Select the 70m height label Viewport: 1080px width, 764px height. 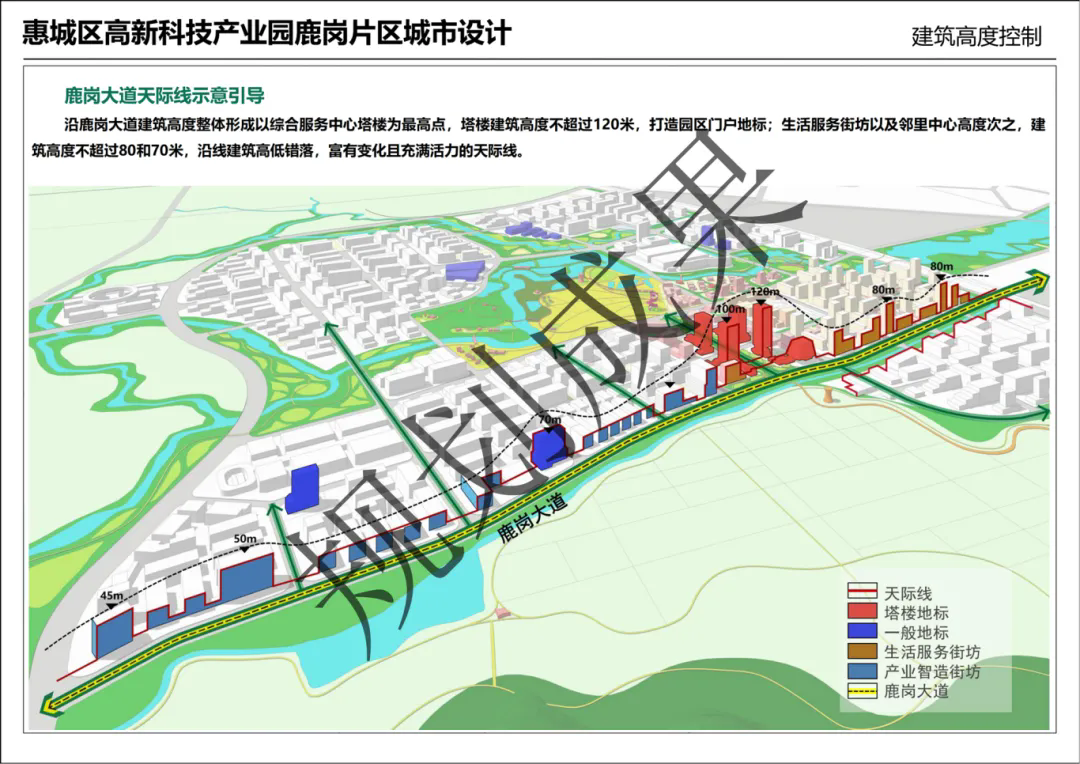(549, 421)
